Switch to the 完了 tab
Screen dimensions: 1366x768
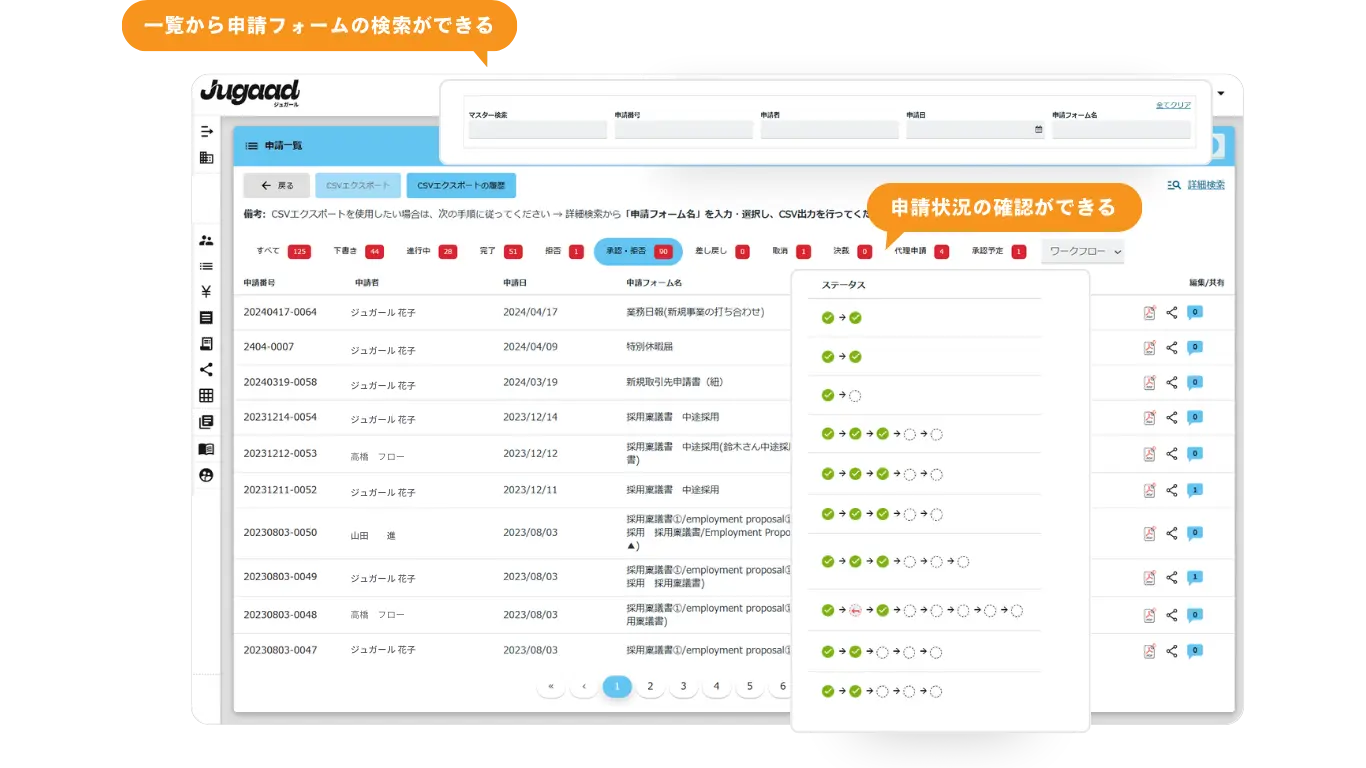point(501,251)
